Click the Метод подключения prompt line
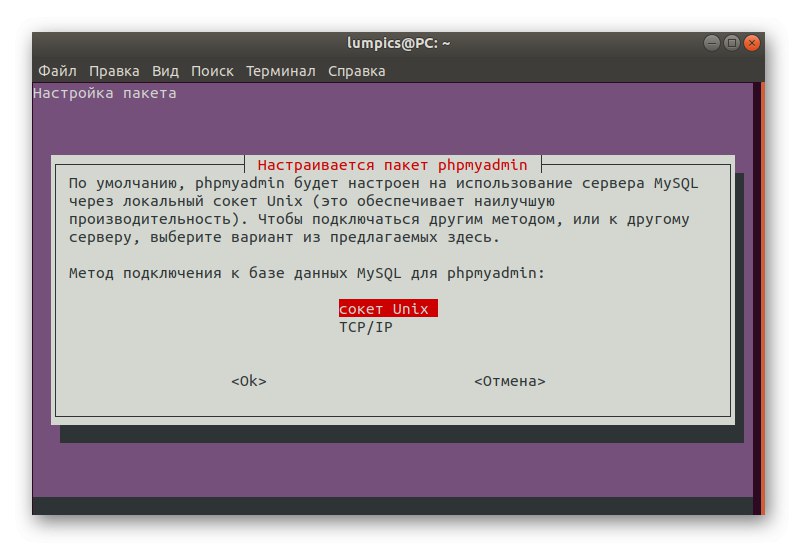The image size is (797, 547). tap(306, 274)
